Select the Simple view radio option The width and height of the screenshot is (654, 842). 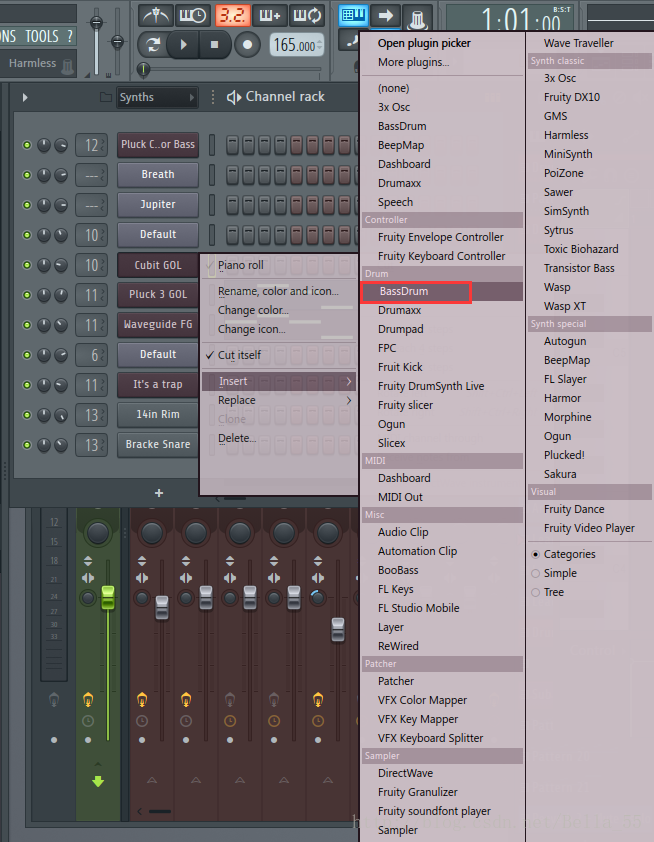point(535,574)
